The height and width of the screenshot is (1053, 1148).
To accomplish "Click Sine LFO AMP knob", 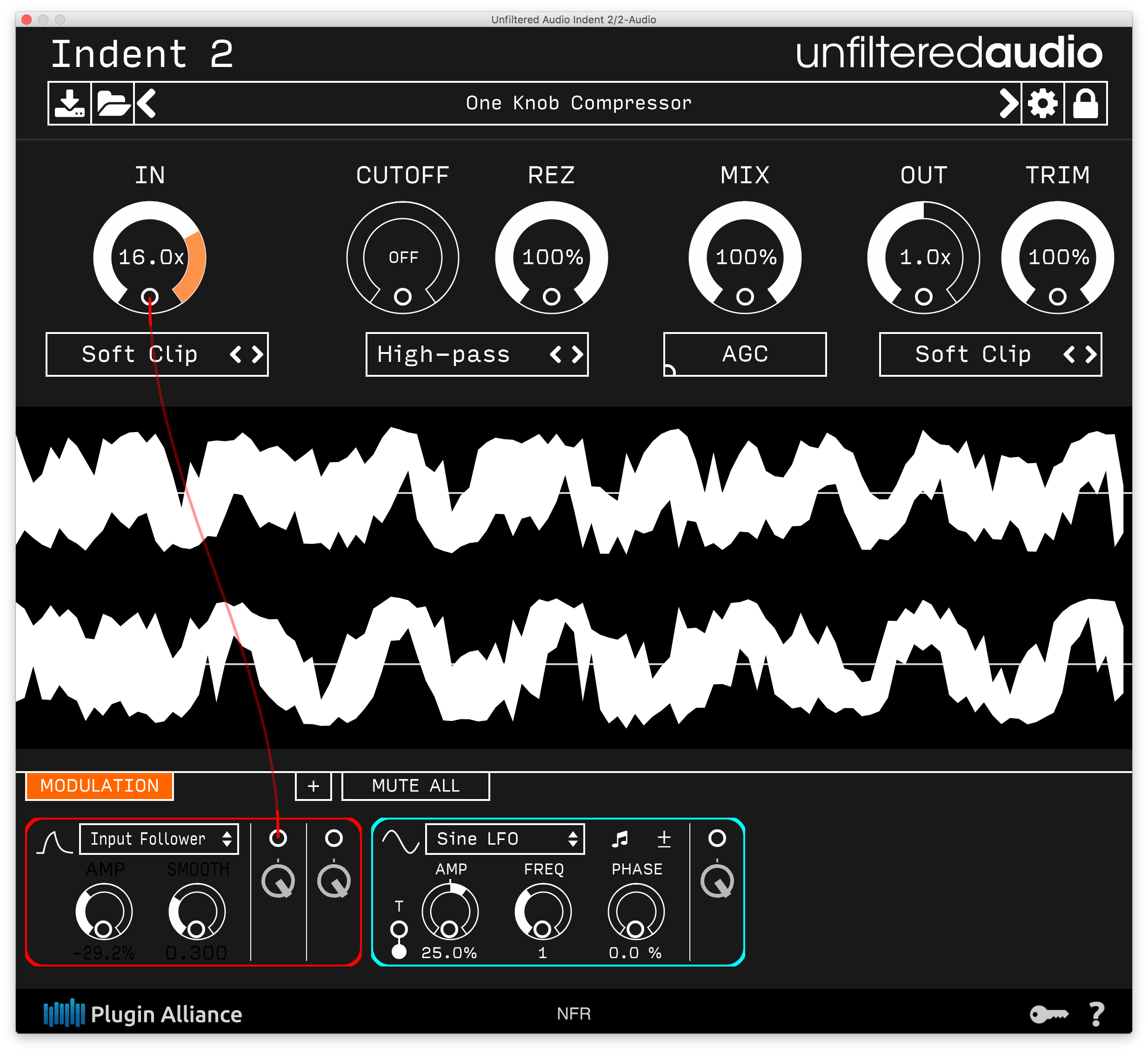I will (x=450, y=912).
